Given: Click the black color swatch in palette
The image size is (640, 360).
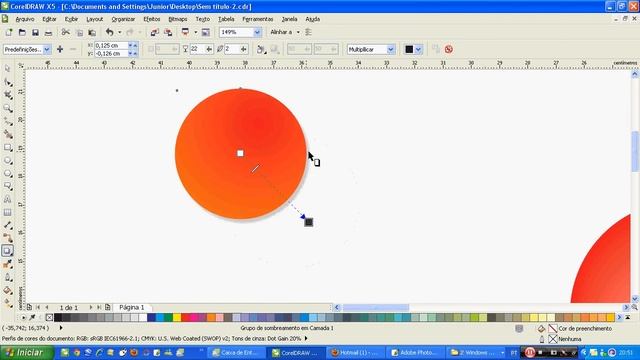Looking at the screenshot, I should (x=58, y=318).
